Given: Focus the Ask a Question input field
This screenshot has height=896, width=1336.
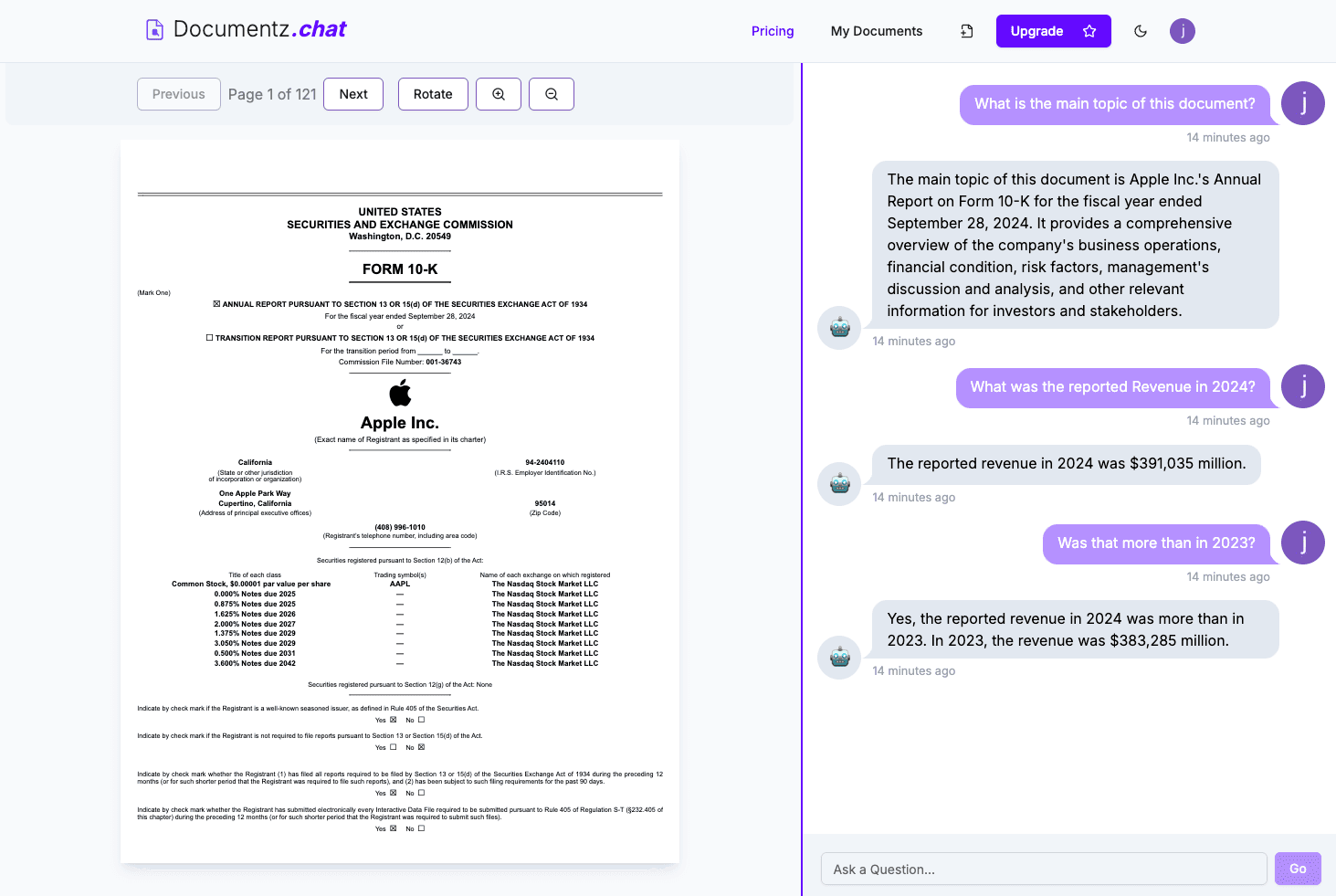Looking at the screenshot, I should coord(1044,869).
